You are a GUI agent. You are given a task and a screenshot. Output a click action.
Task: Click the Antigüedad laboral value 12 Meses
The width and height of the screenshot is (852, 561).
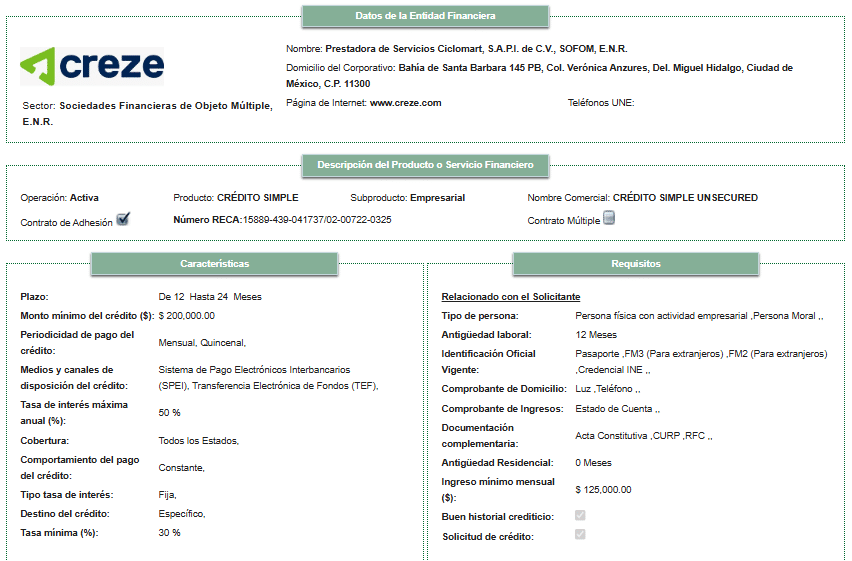tap(596, 335)
